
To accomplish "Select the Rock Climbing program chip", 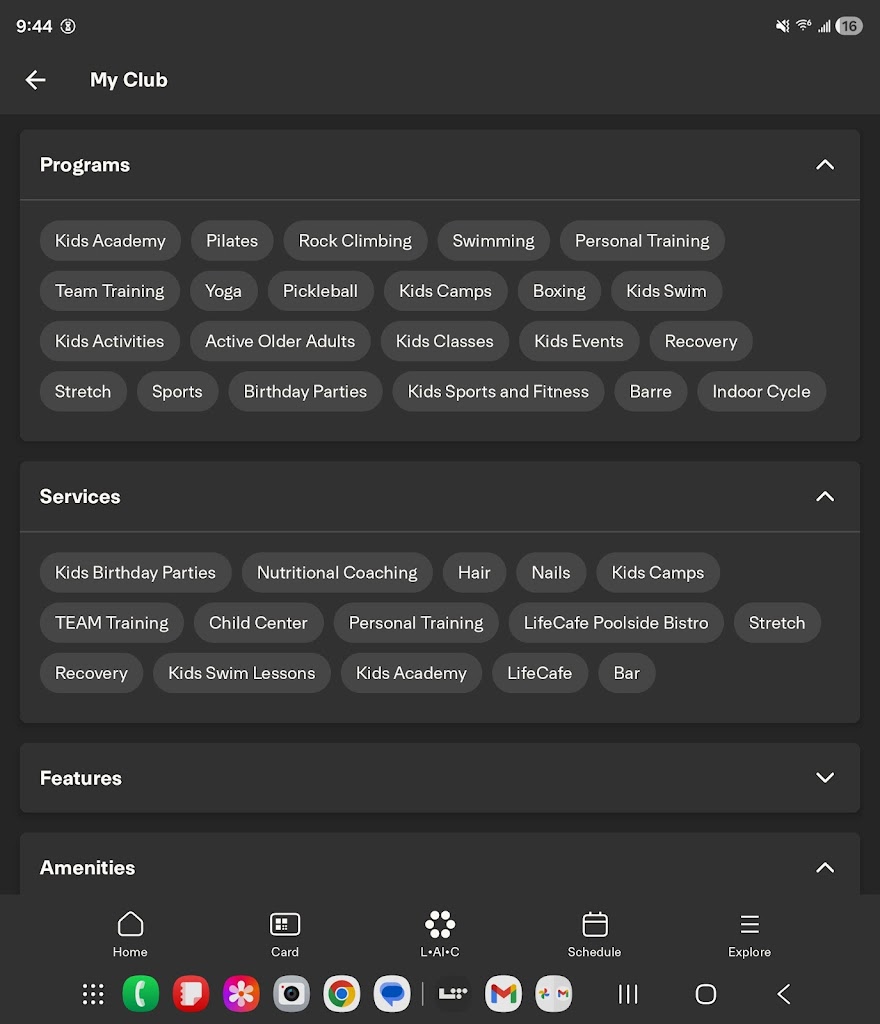I will tap(355, 241).
